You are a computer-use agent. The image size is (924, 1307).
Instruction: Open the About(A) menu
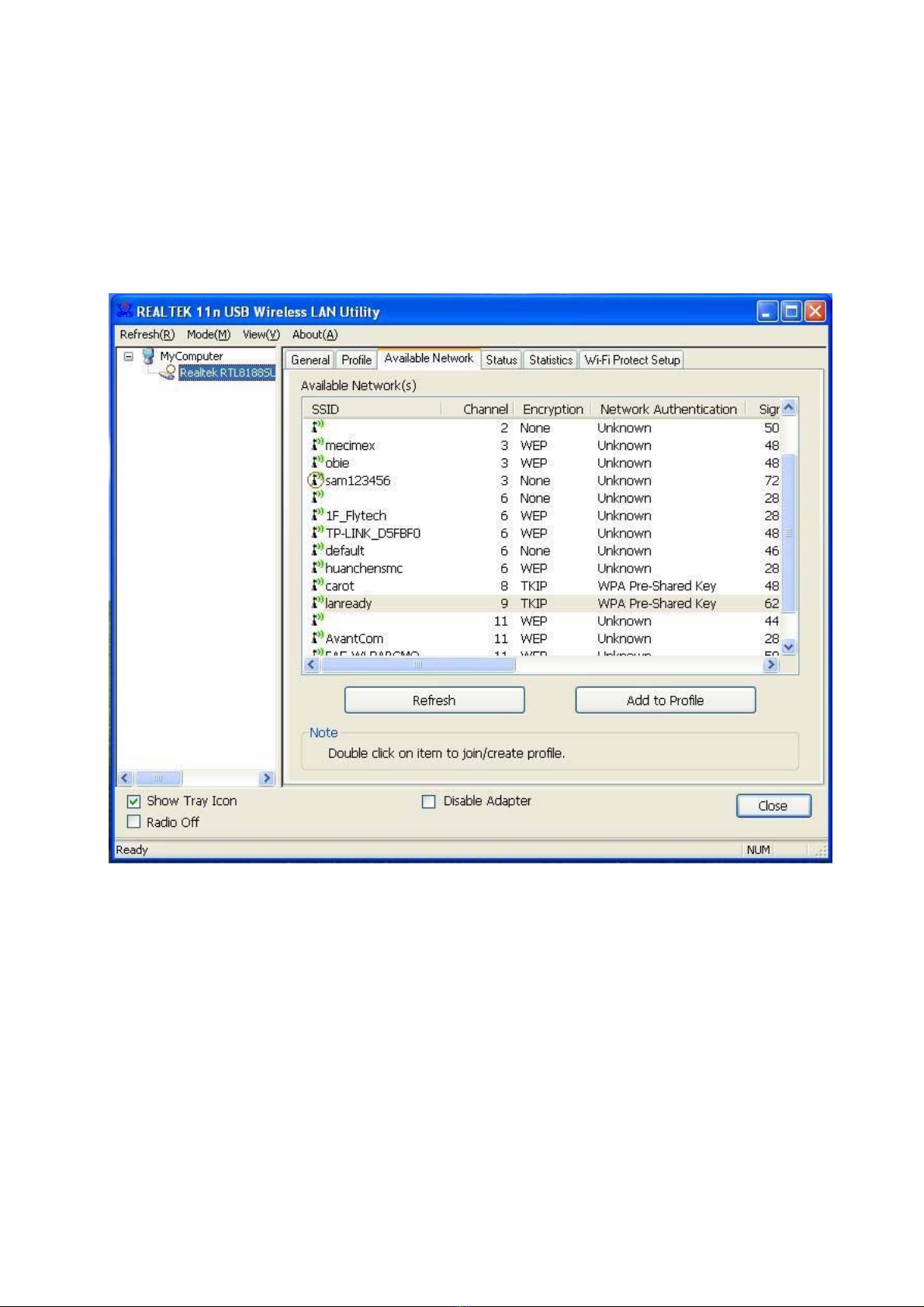pyautogui.click(x=315, y=334)
